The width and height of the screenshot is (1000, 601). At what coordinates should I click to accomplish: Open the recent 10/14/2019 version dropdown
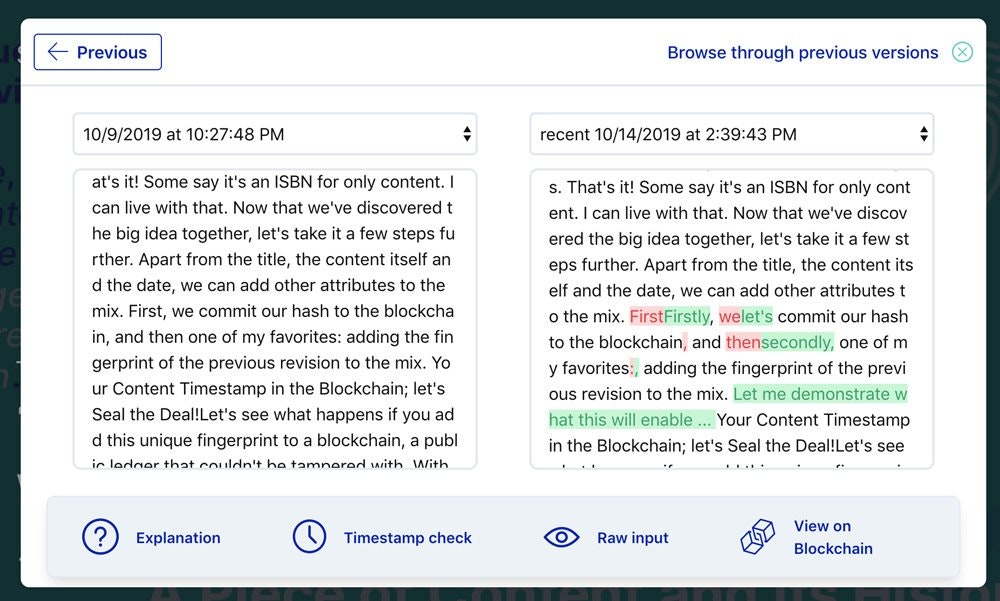730,133
